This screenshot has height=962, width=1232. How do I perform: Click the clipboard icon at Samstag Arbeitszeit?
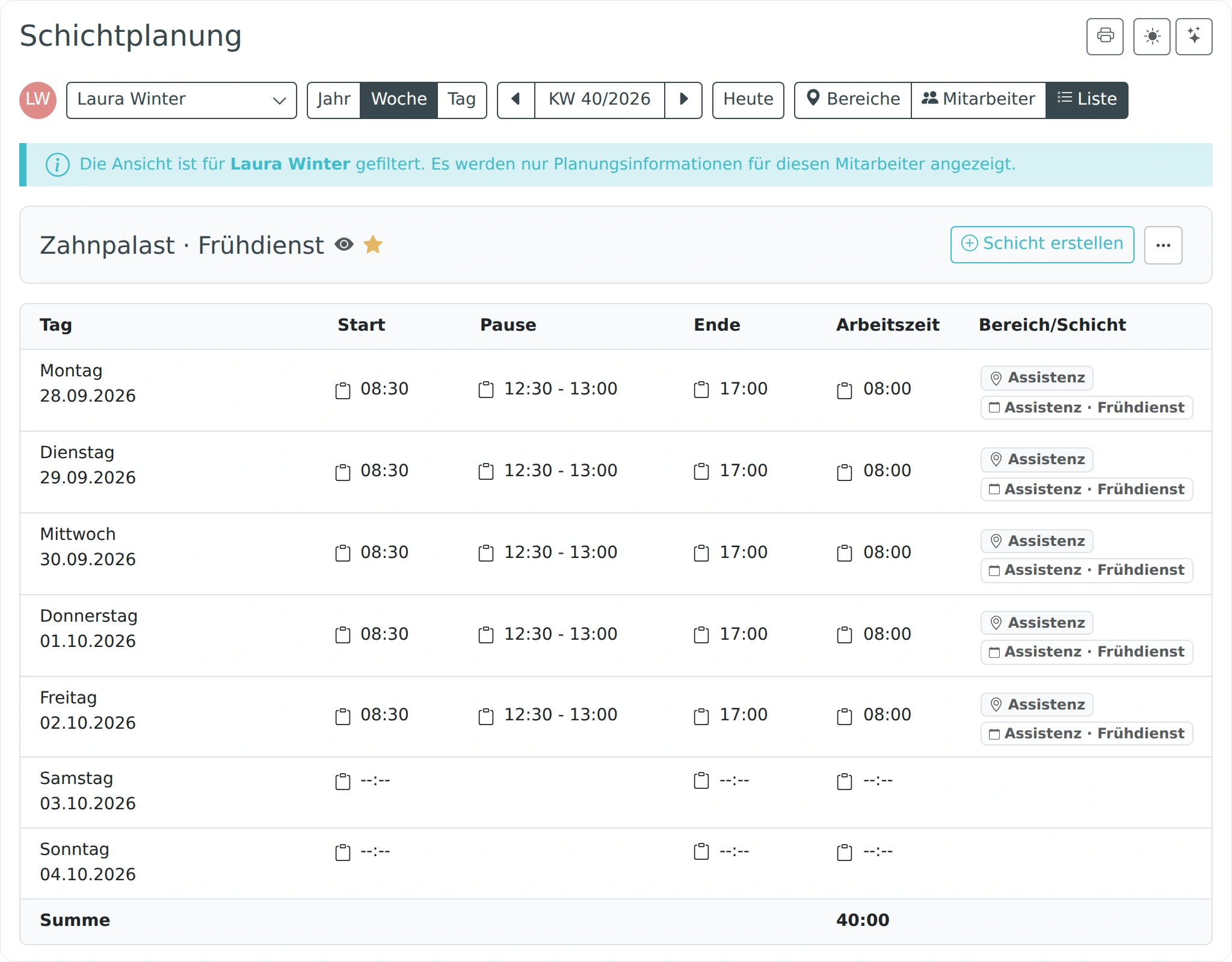point(845,781)
